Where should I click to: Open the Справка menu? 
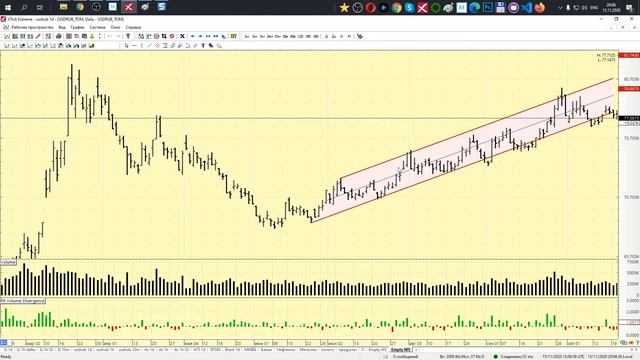click(x=133, y=27)
